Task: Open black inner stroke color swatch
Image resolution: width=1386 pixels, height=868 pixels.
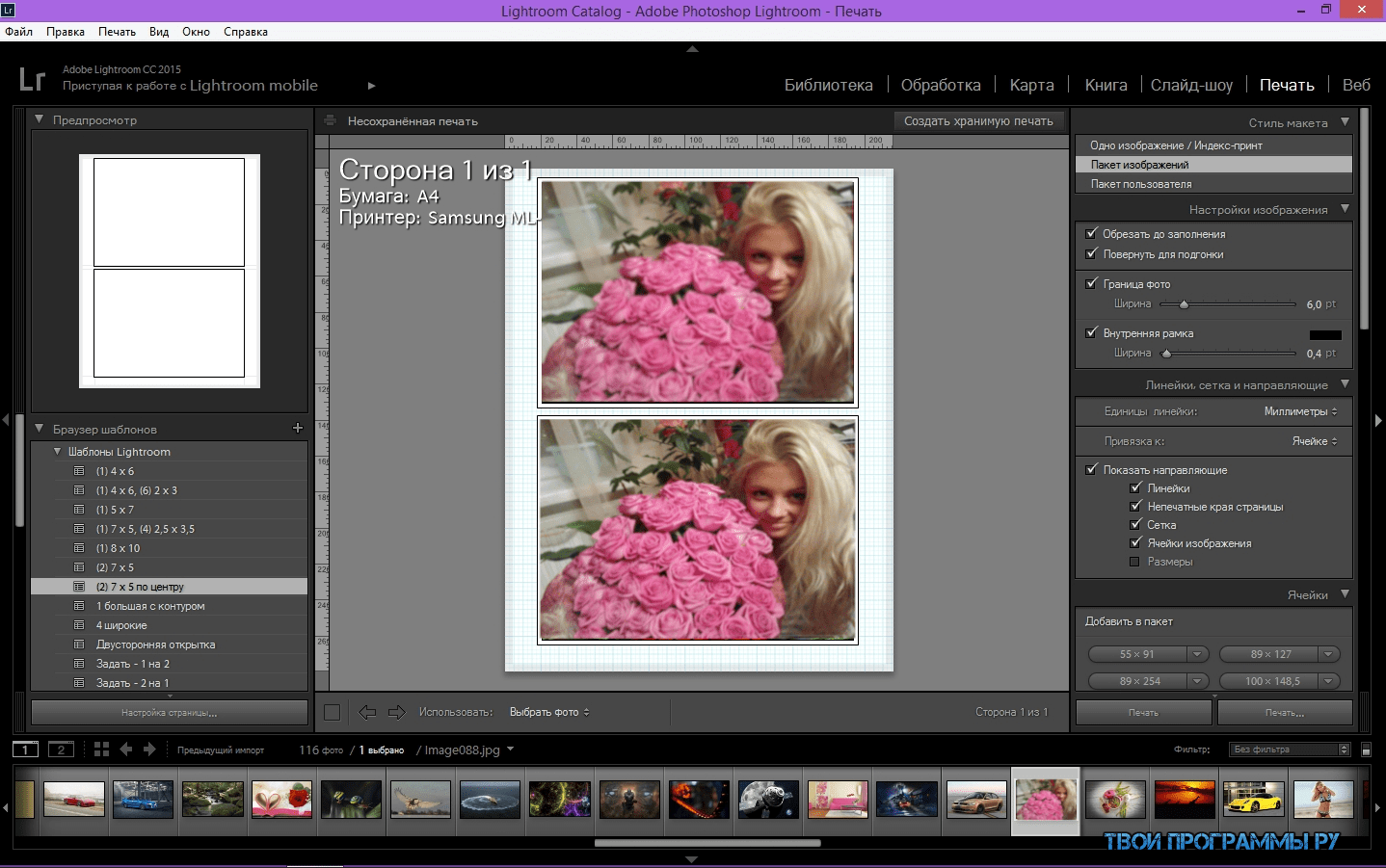Action: [x=1325, y=334]
